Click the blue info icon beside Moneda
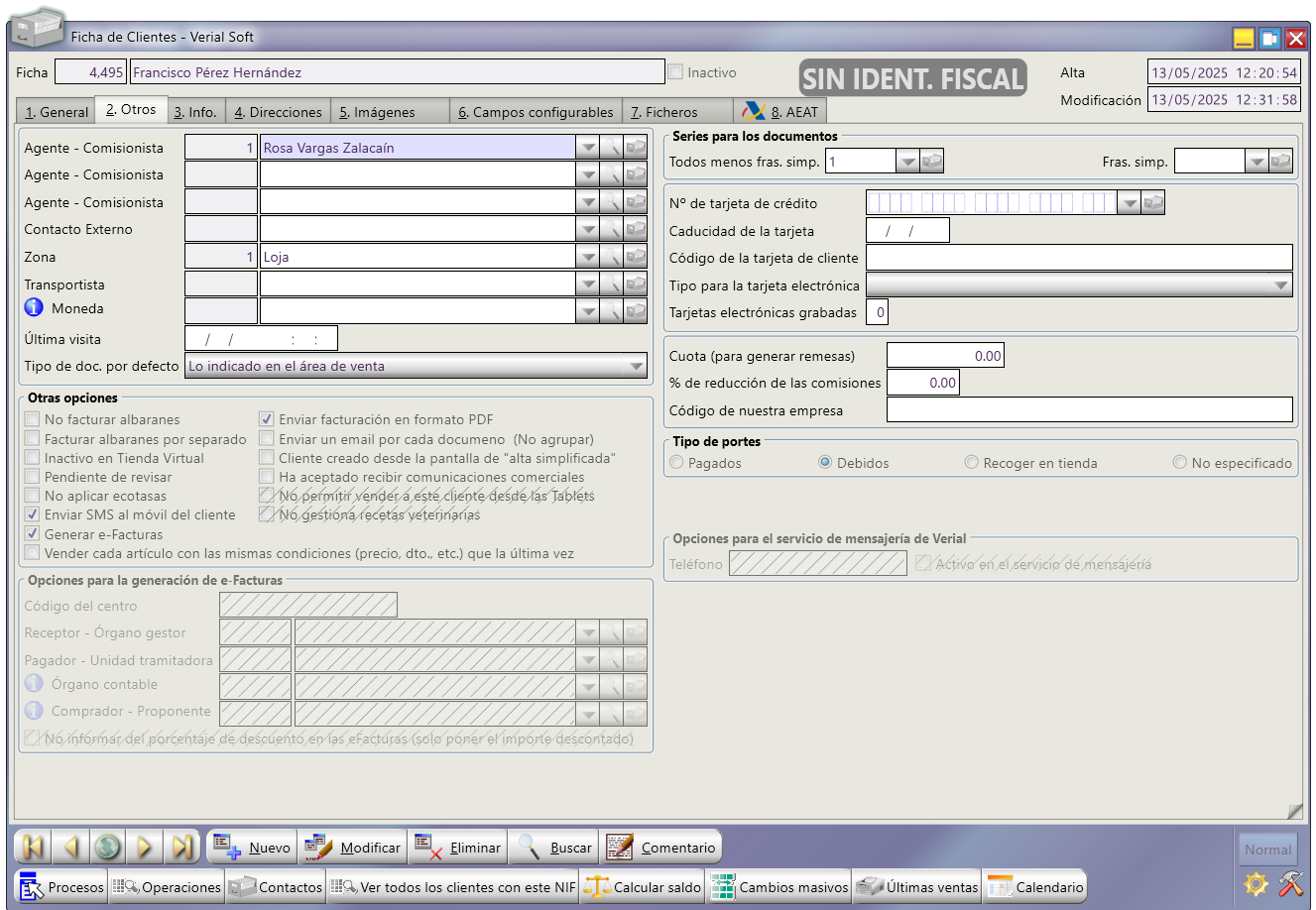The width and height of the screenshot is (1316, 910). pos(34,308)
